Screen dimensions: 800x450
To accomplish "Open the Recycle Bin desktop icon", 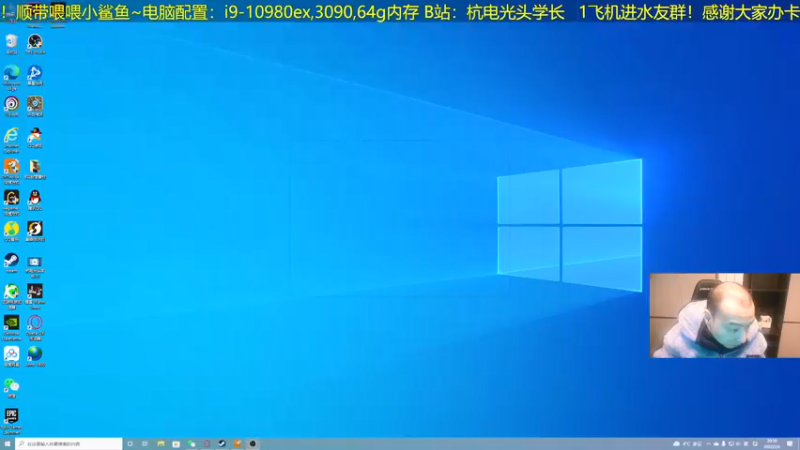I will [x=11, y=44].
